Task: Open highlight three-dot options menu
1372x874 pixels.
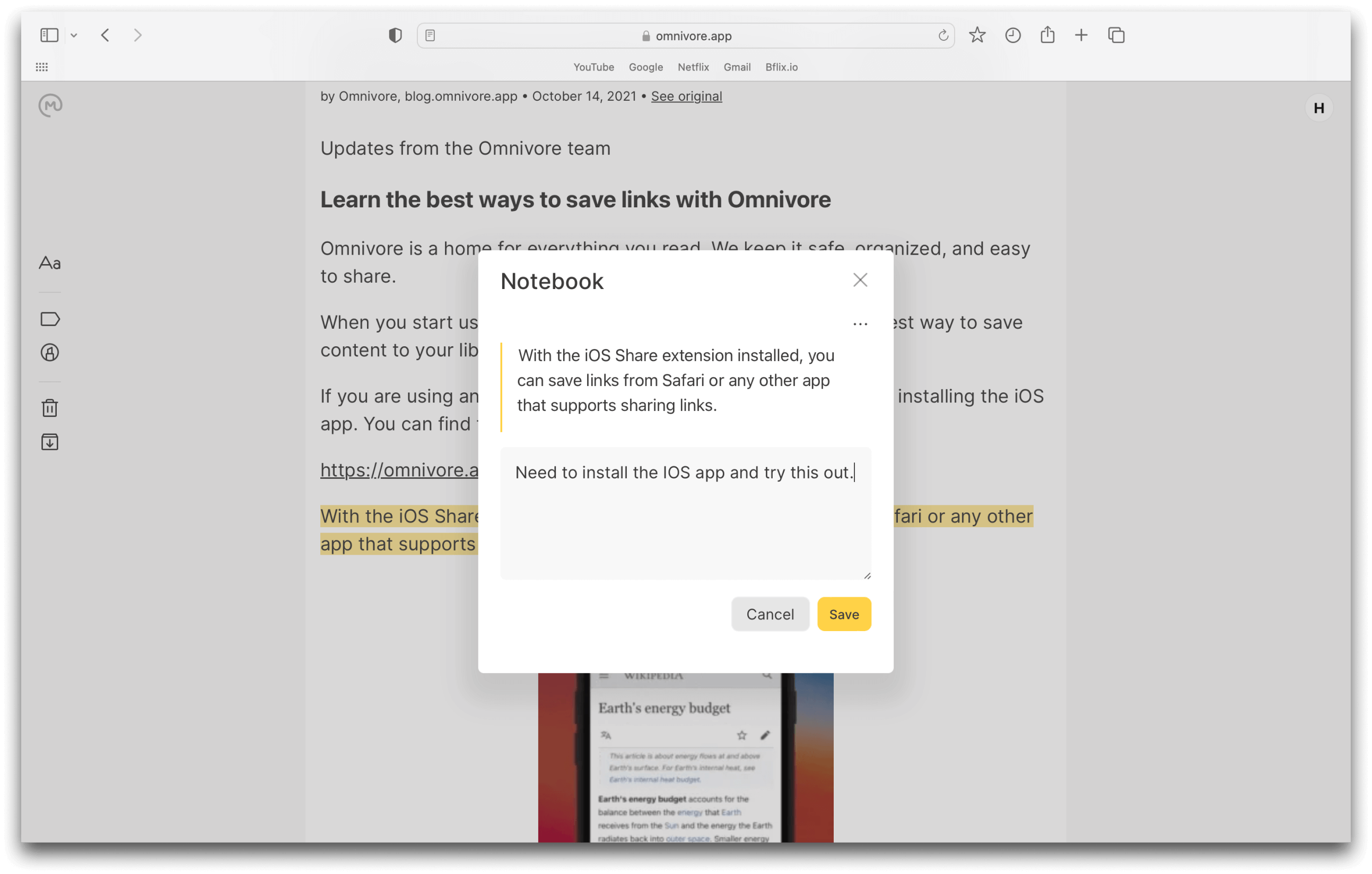Action: (x=860, y=324)
